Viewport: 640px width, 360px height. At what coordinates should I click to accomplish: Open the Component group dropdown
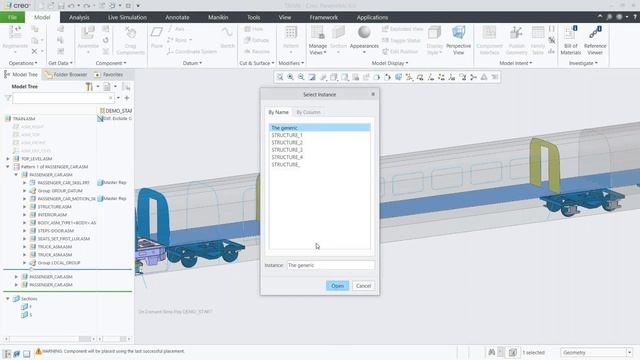pos(111,63)
